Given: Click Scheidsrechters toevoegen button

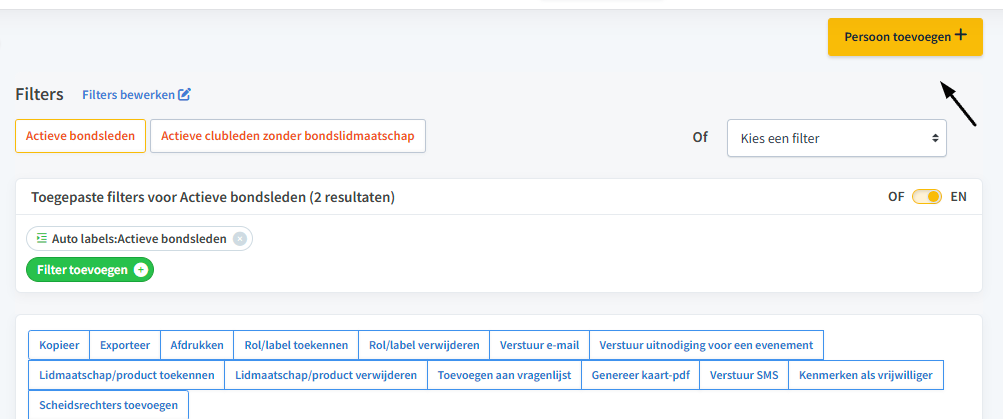Looking at the screenshot, I should click(x=108, y=405).
